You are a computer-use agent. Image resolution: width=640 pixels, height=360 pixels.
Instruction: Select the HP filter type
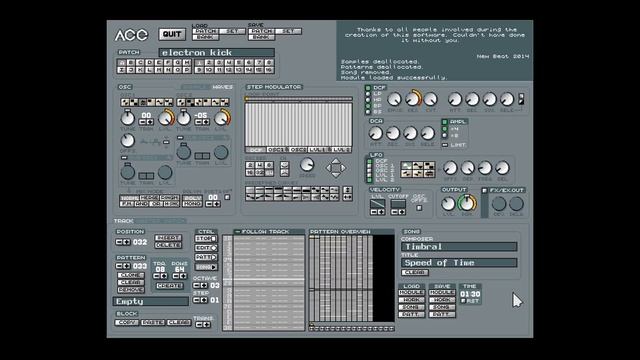coord(368,100)
